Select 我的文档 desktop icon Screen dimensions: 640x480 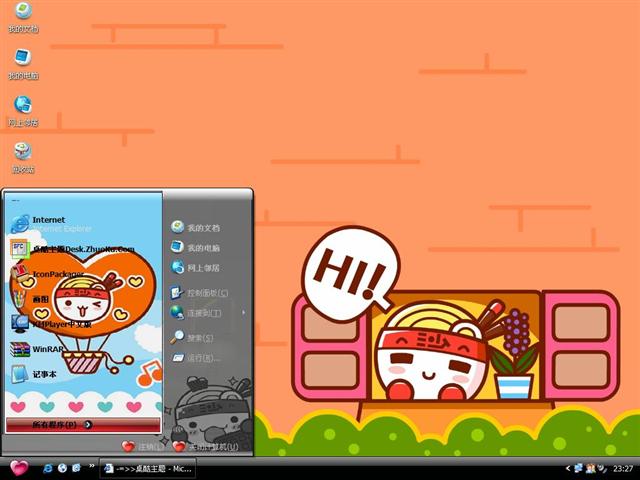pyautogui.click(x=22, y=16)
